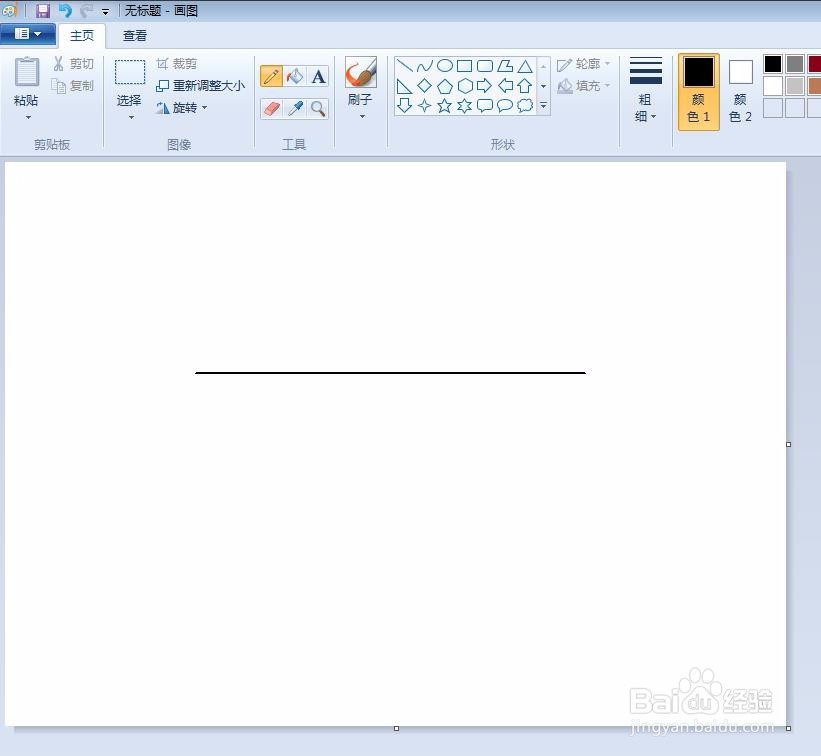Open the 填充 fill dropdown
Screen dimensions: 821x756
(584, 85)
